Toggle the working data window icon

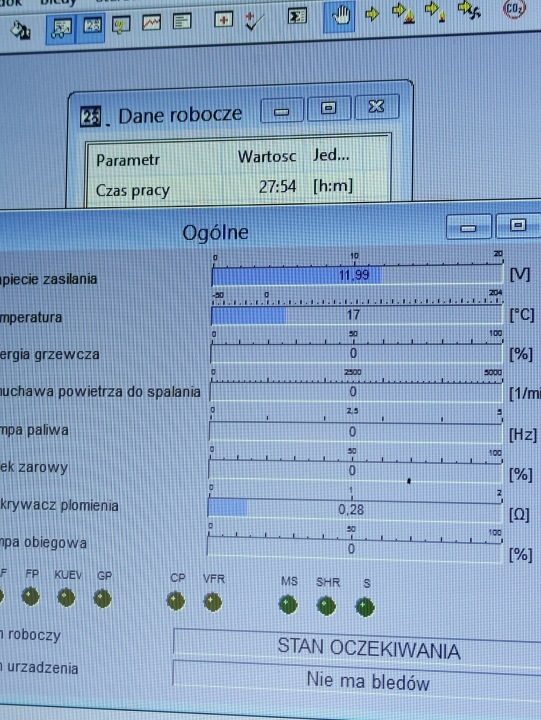coord(91,26)
